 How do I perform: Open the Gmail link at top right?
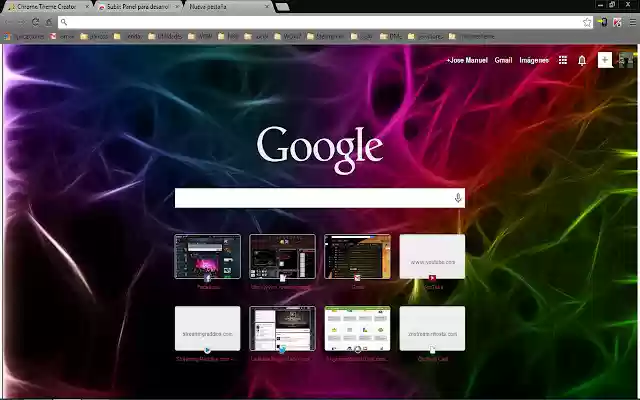503,60
